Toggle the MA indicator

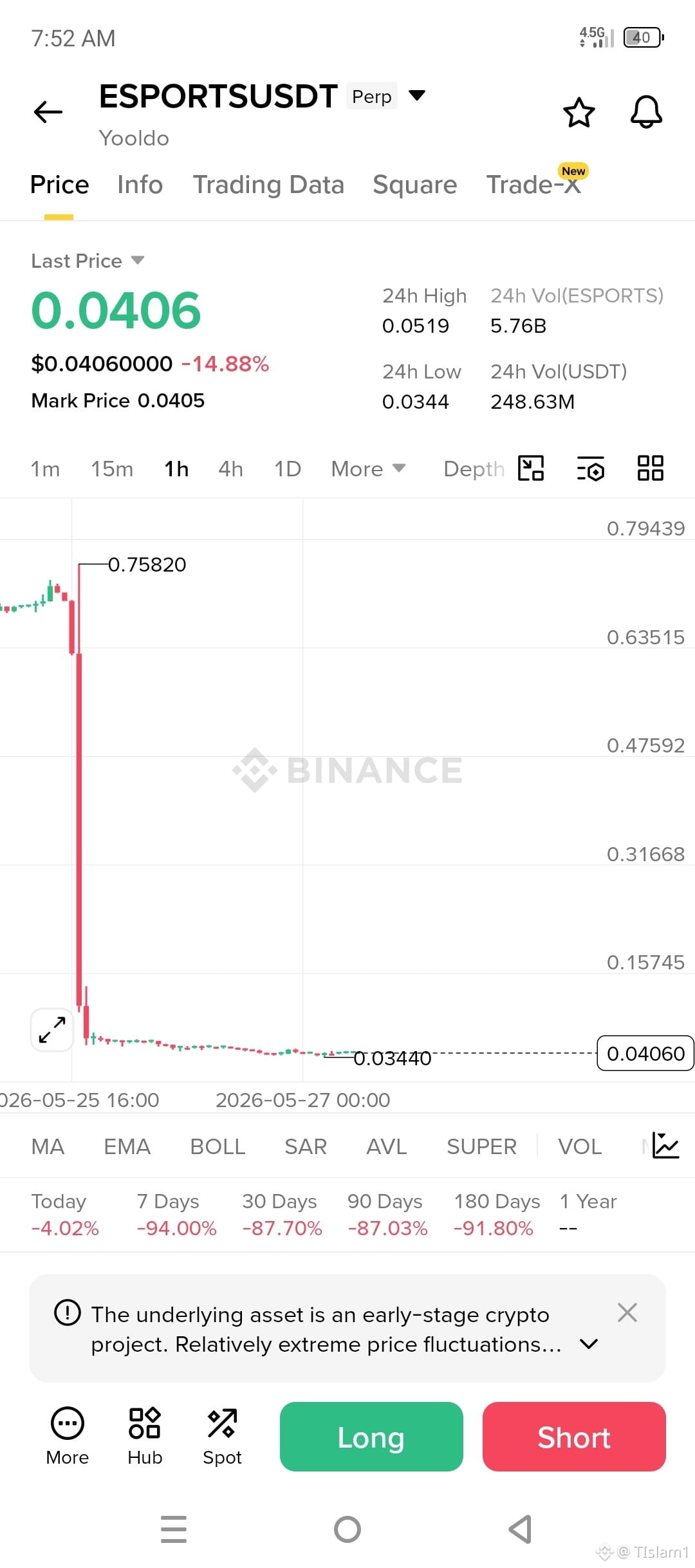click(x=48, y=1146)
